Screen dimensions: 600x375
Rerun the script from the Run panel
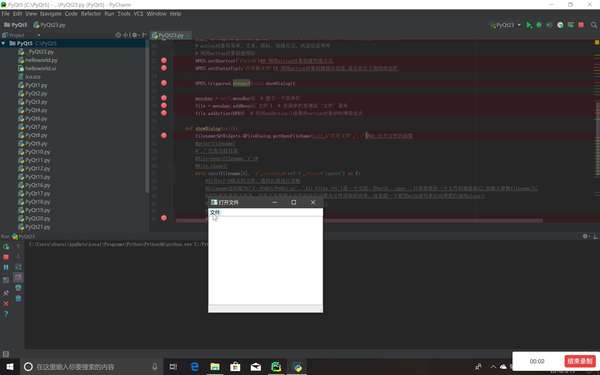click(6, 247)
